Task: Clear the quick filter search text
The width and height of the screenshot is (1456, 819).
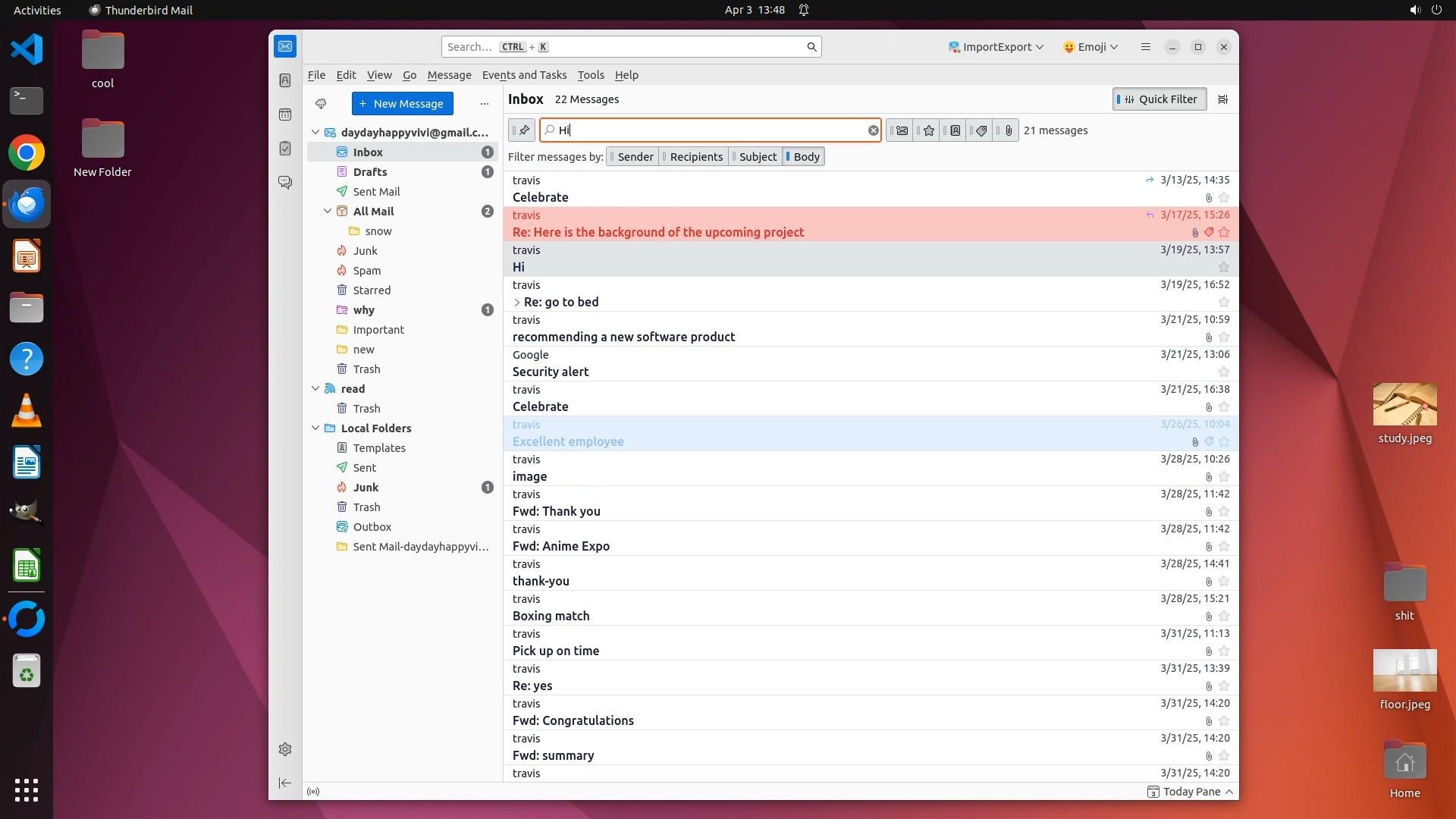Action: (x=873, y=130)
